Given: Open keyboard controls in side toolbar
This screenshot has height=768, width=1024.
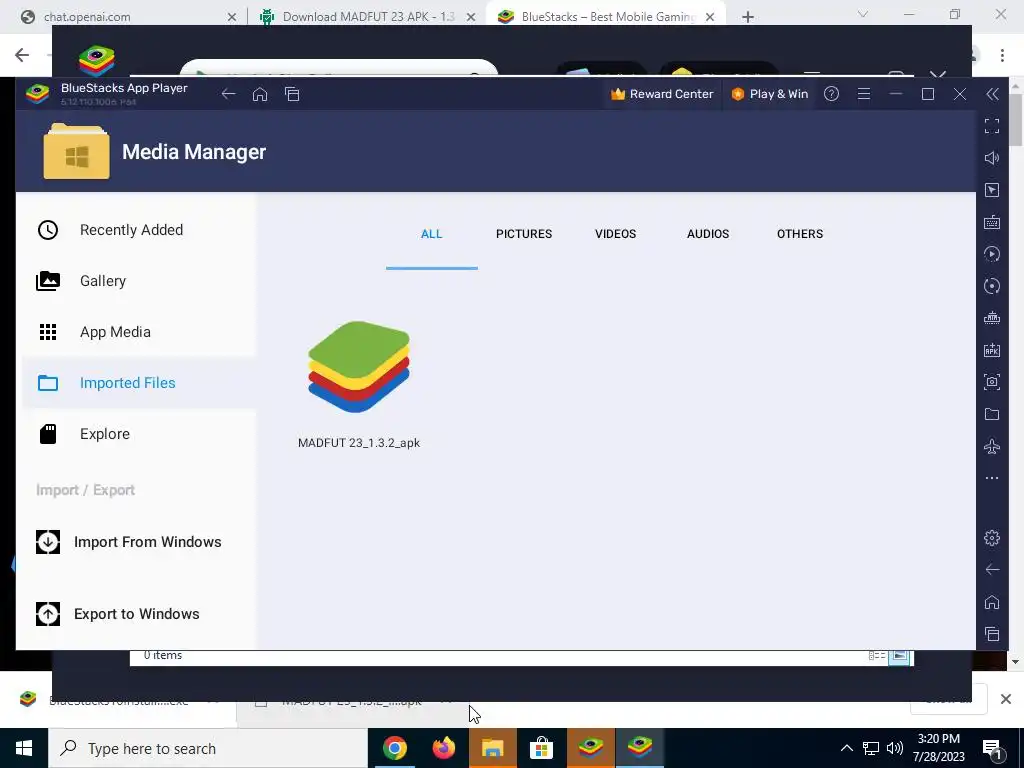Looking at the screenshot, I should coord(992,222).
